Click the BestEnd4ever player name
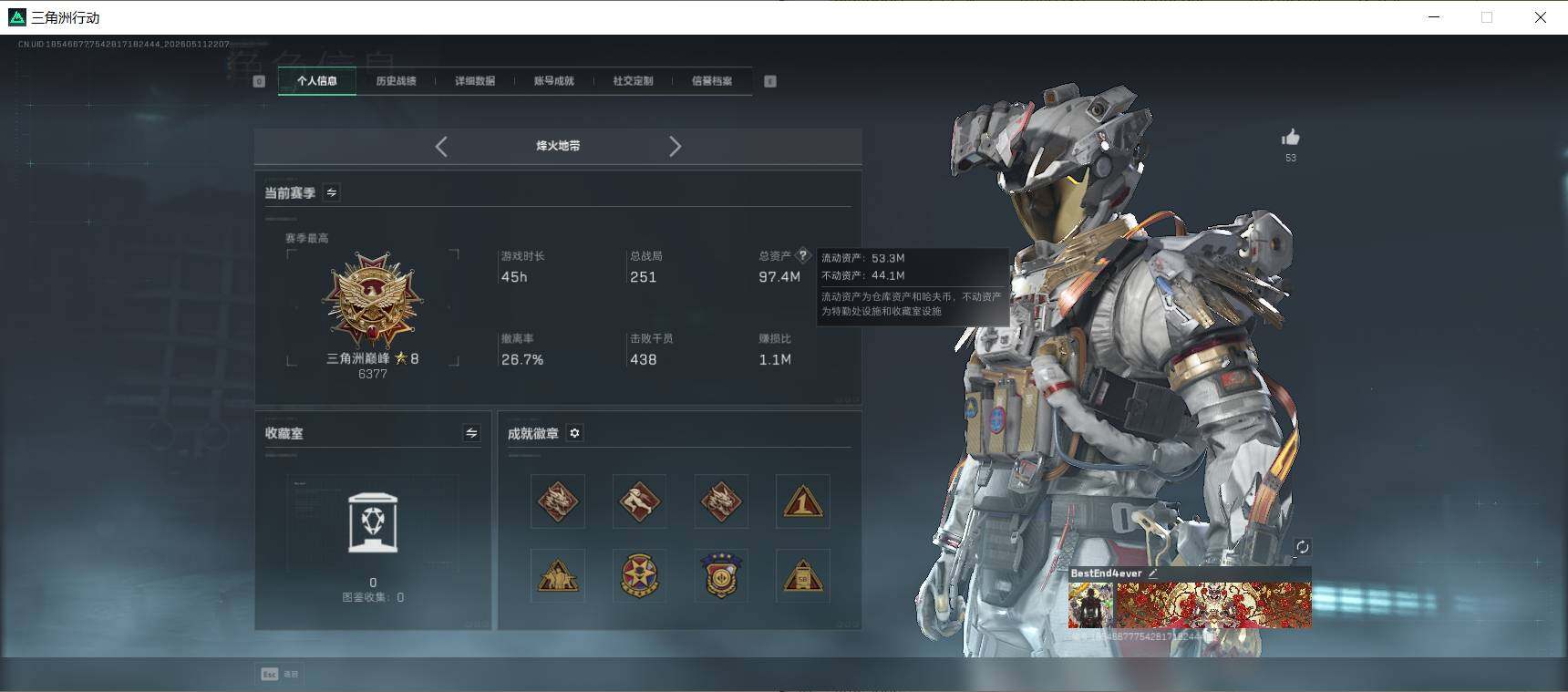The height and width of the screenshot is (692, 1568). (1106, 573)
